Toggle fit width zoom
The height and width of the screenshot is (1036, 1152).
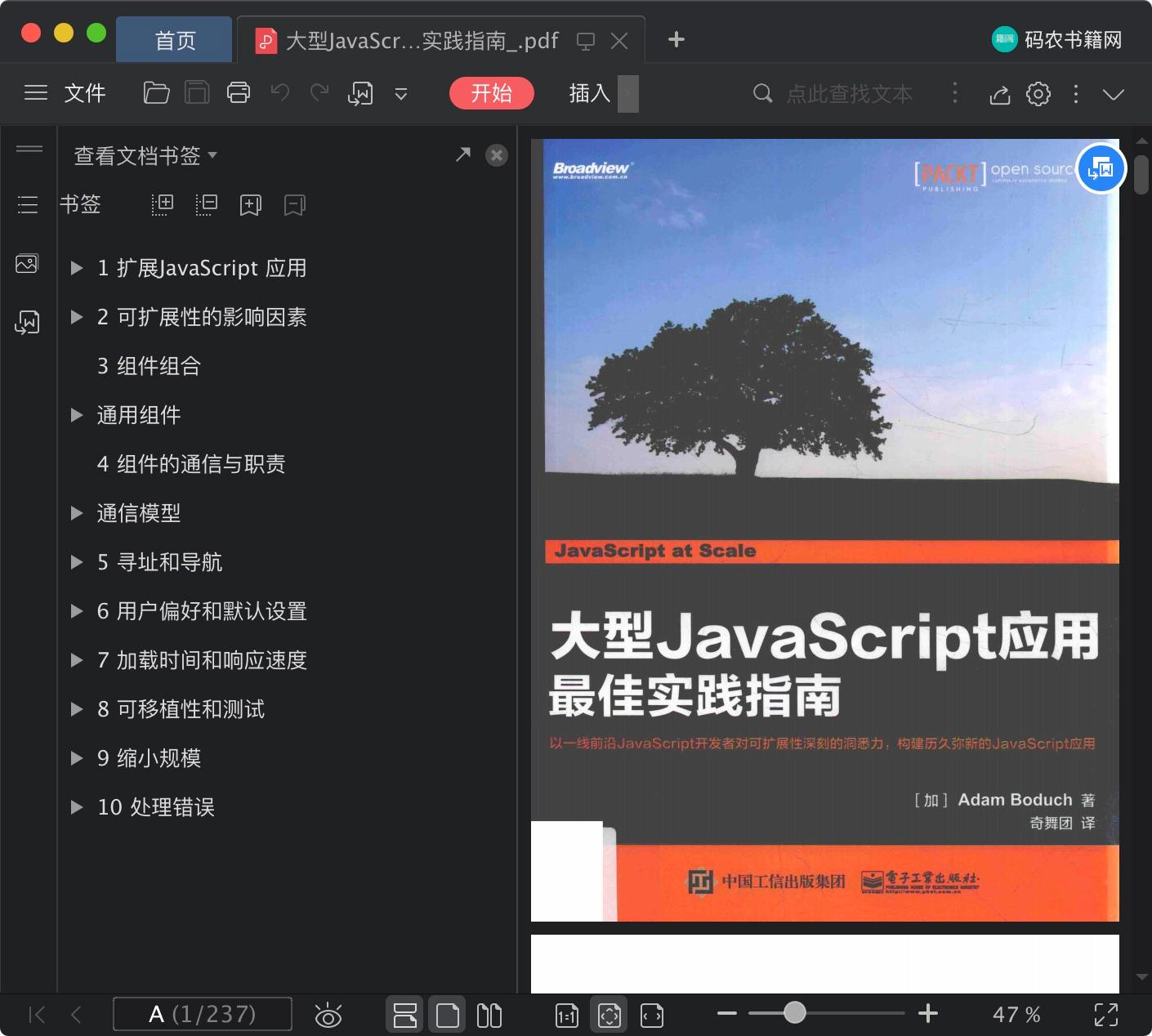coord(652,1016)
